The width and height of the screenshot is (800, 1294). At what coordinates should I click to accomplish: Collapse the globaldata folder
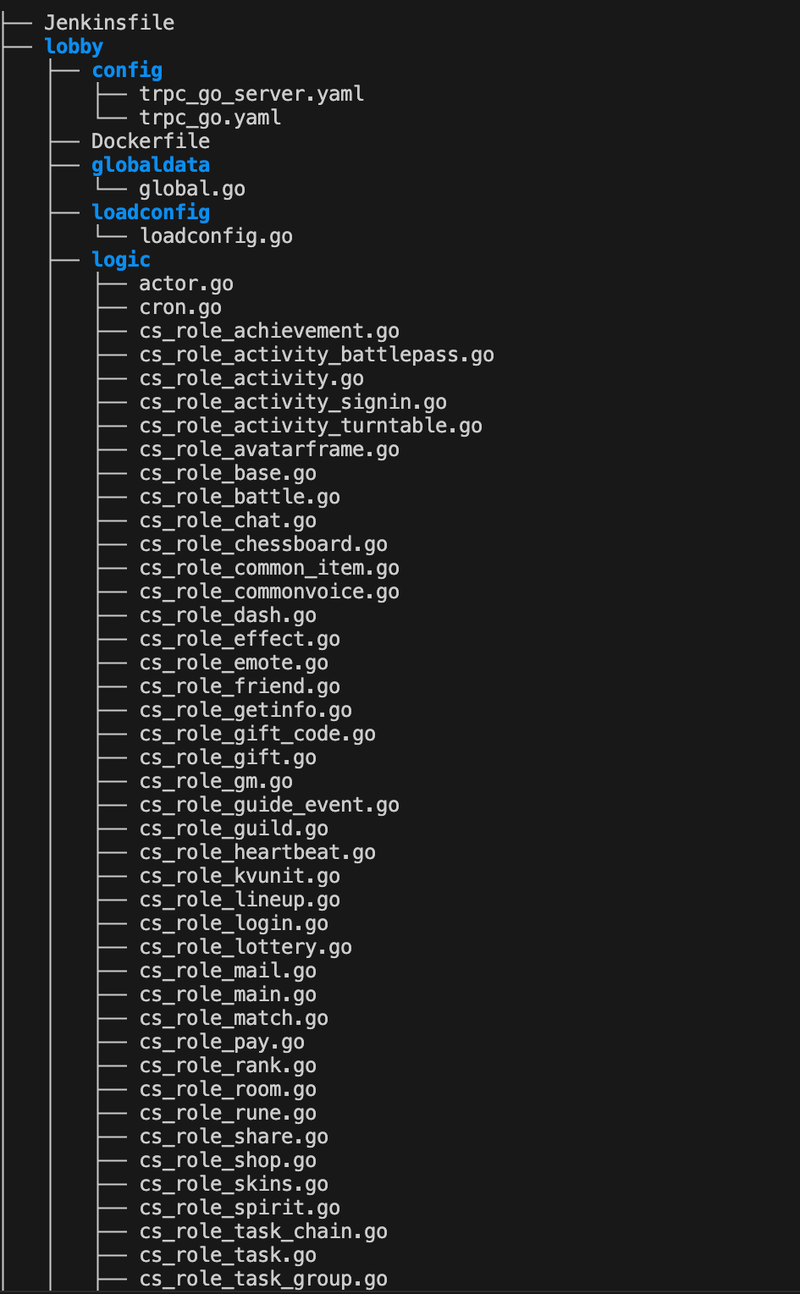coord(151,165)
